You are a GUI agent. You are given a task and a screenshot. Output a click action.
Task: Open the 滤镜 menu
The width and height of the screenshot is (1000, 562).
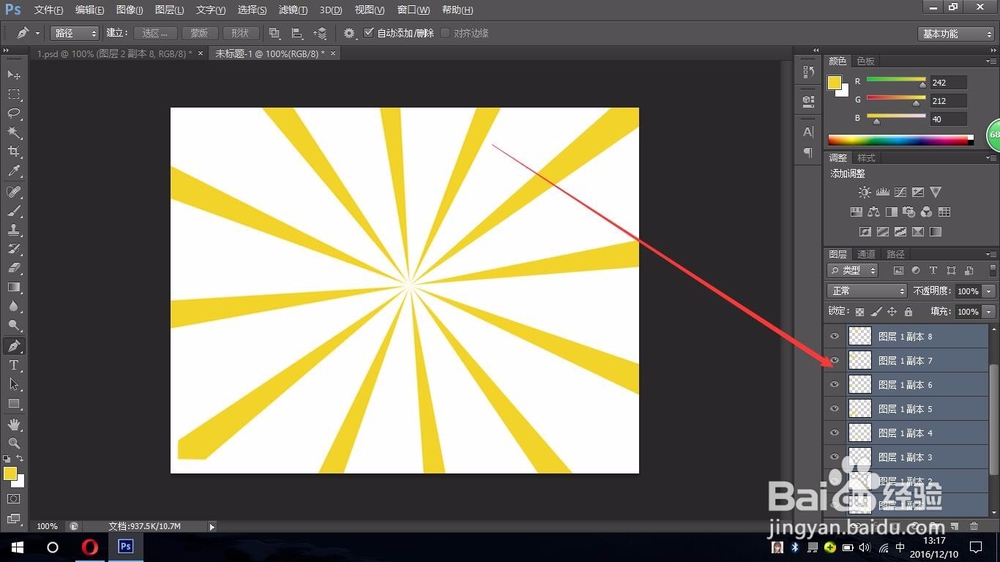point(293,10)
